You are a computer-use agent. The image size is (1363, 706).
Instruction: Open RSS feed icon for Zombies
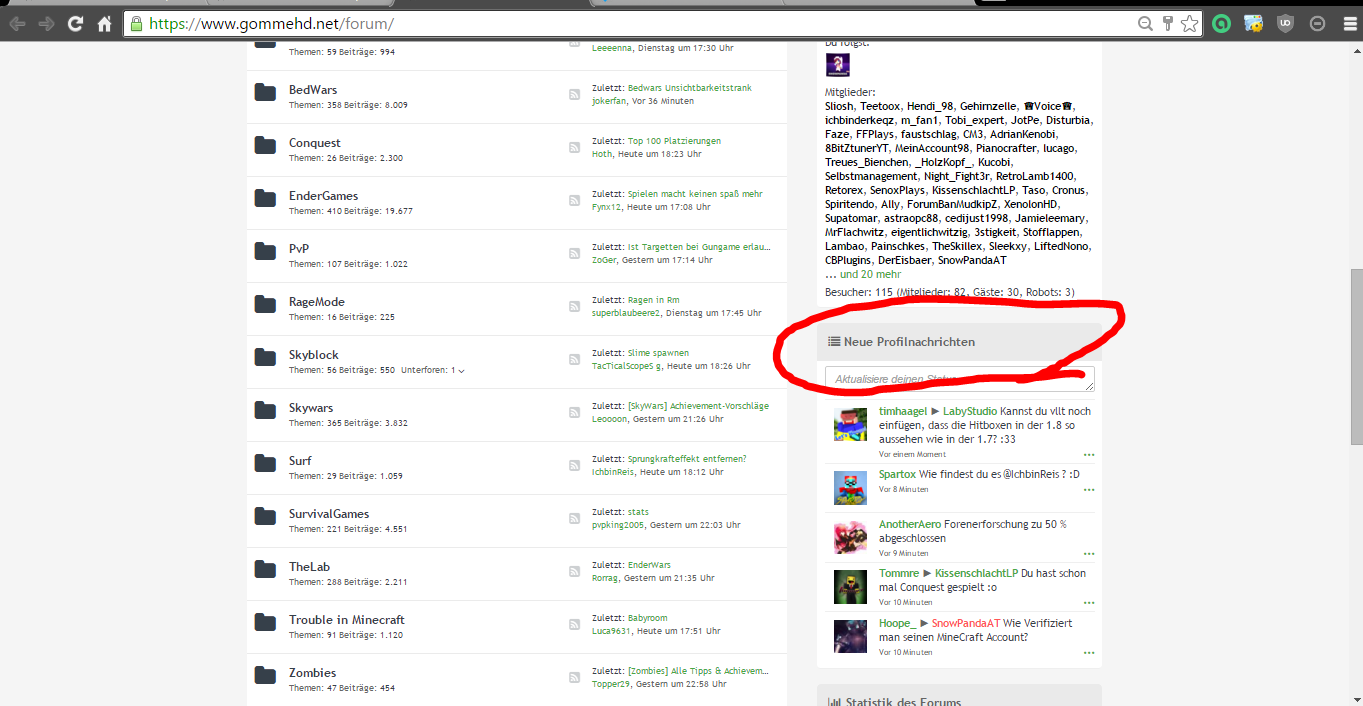point(575,677)
